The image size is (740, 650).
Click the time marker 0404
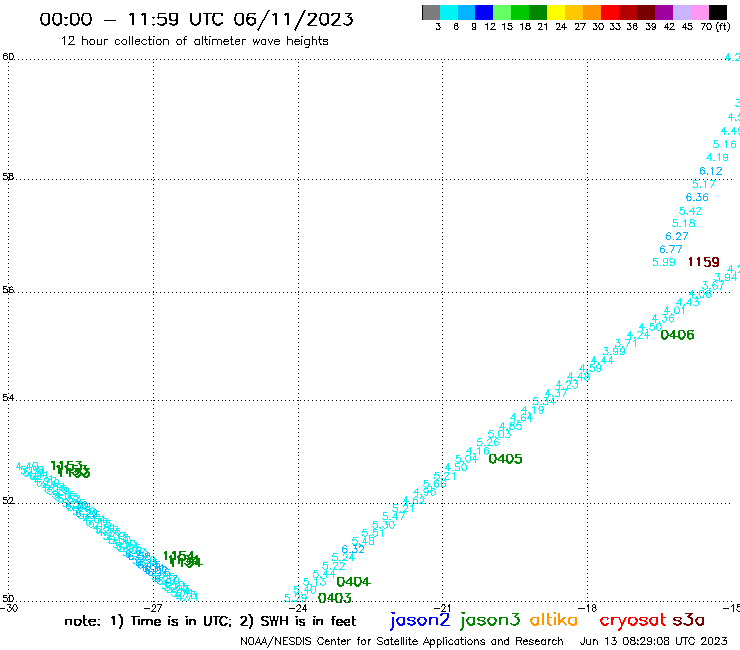tap(353, 582)
